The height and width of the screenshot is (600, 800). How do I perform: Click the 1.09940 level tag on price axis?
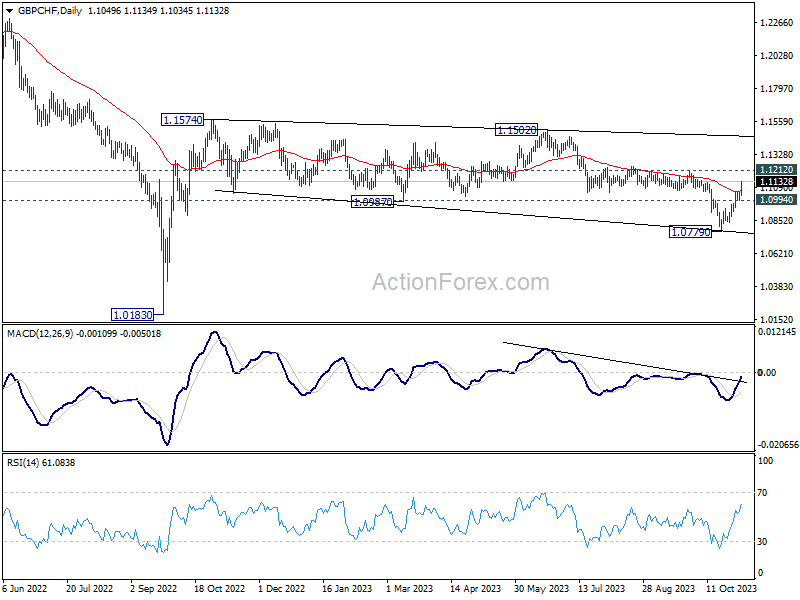pos(776,200)
